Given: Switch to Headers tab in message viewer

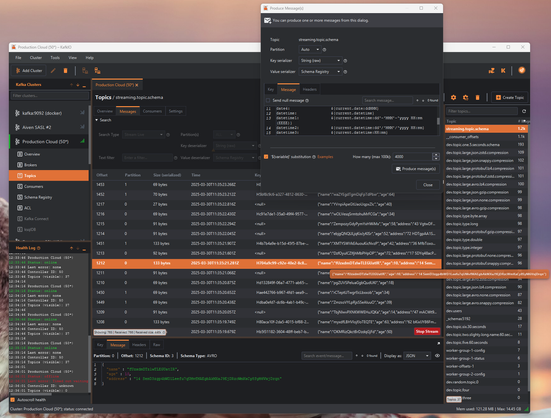Looking at the screenshot, I should coord(139,345).
